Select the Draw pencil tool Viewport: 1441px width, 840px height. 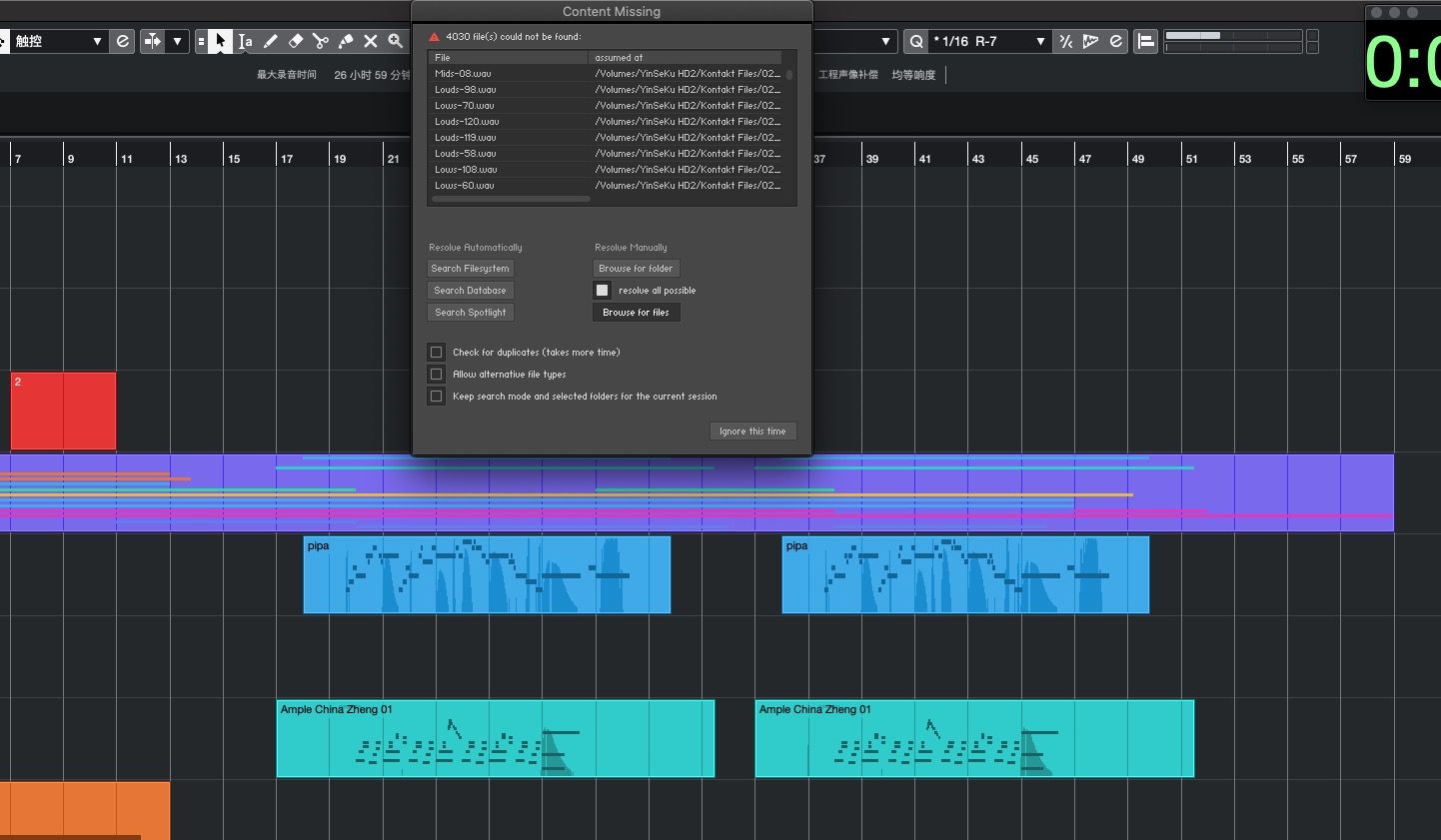[270, 41]
